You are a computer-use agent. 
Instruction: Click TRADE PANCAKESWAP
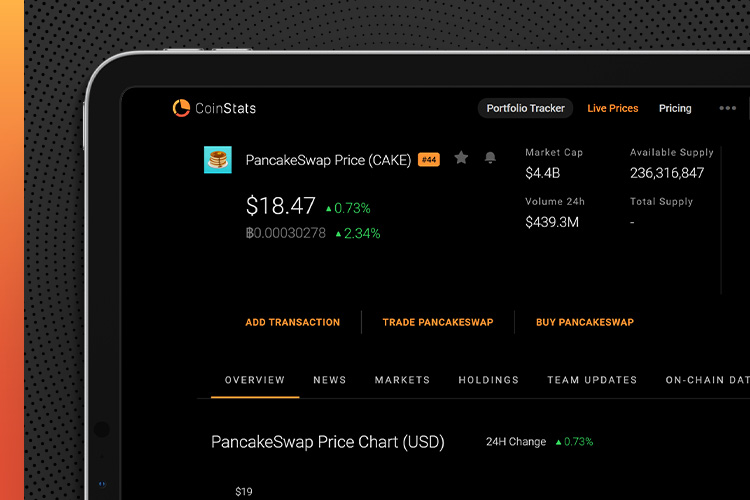[x=438, y=322]
